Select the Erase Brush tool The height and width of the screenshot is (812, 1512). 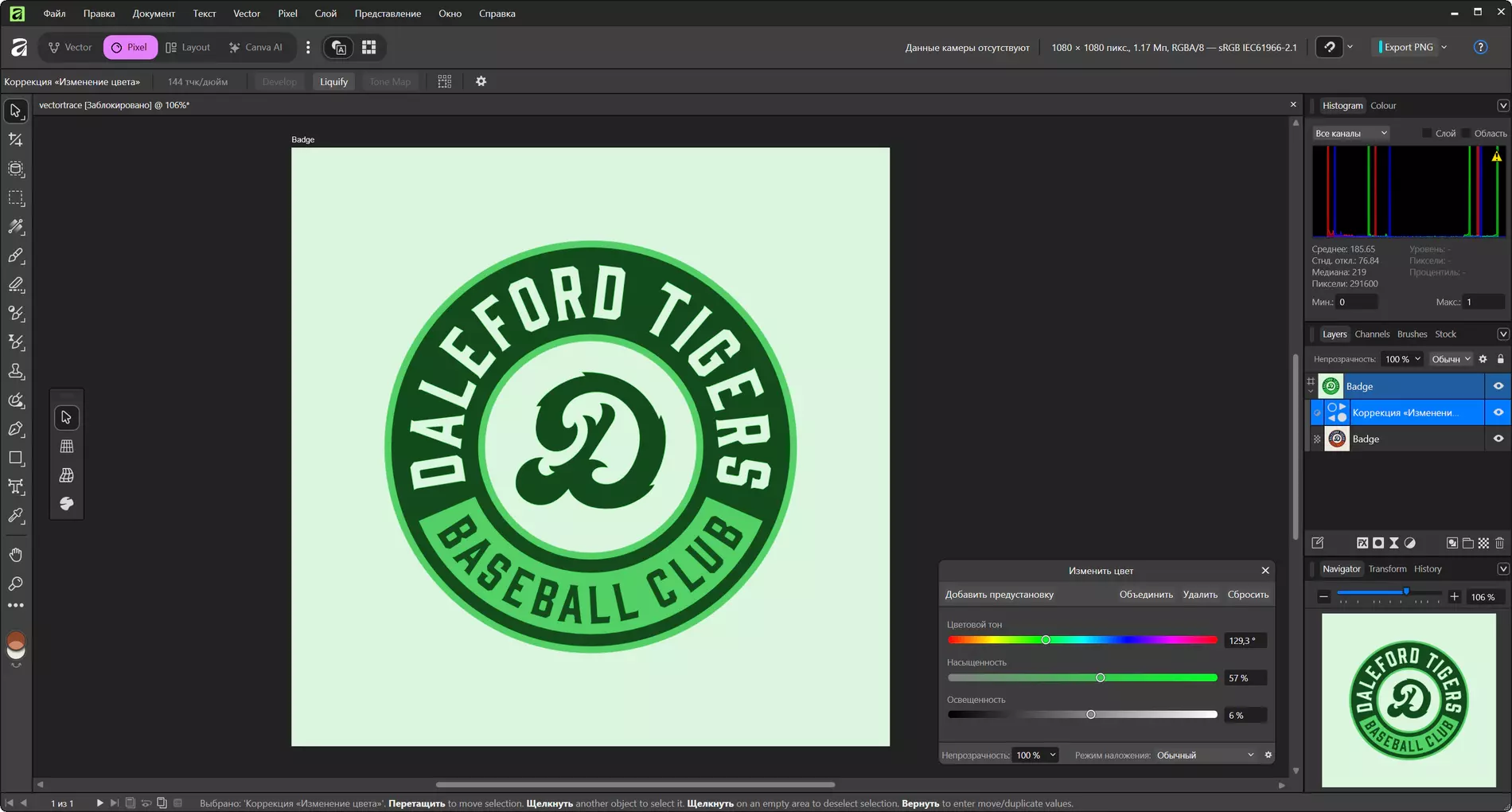16,284
